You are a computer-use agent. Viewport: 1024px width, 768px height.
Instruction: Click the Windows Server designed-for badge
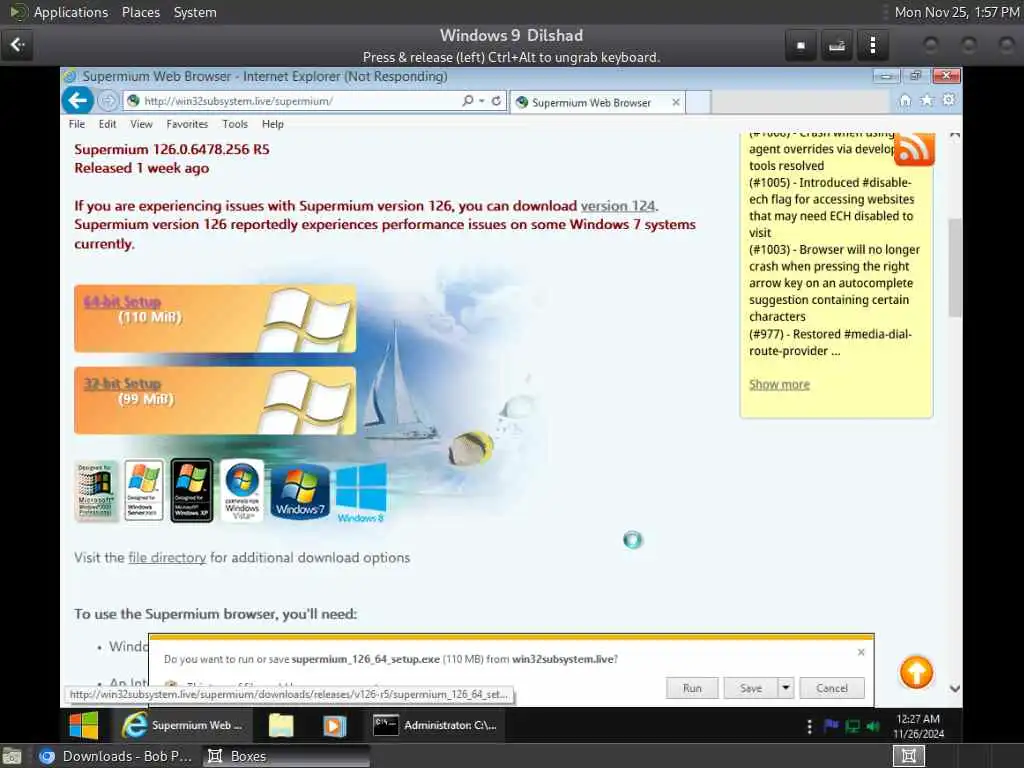pos(144,490)
